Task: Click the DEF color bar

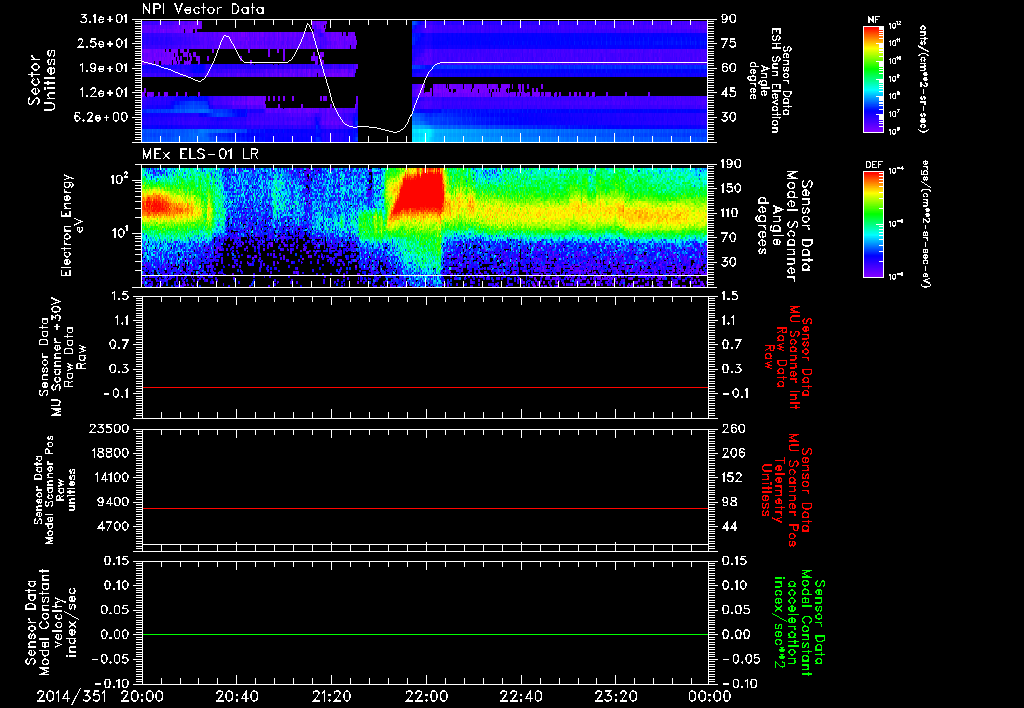Action: click(873, 224)
